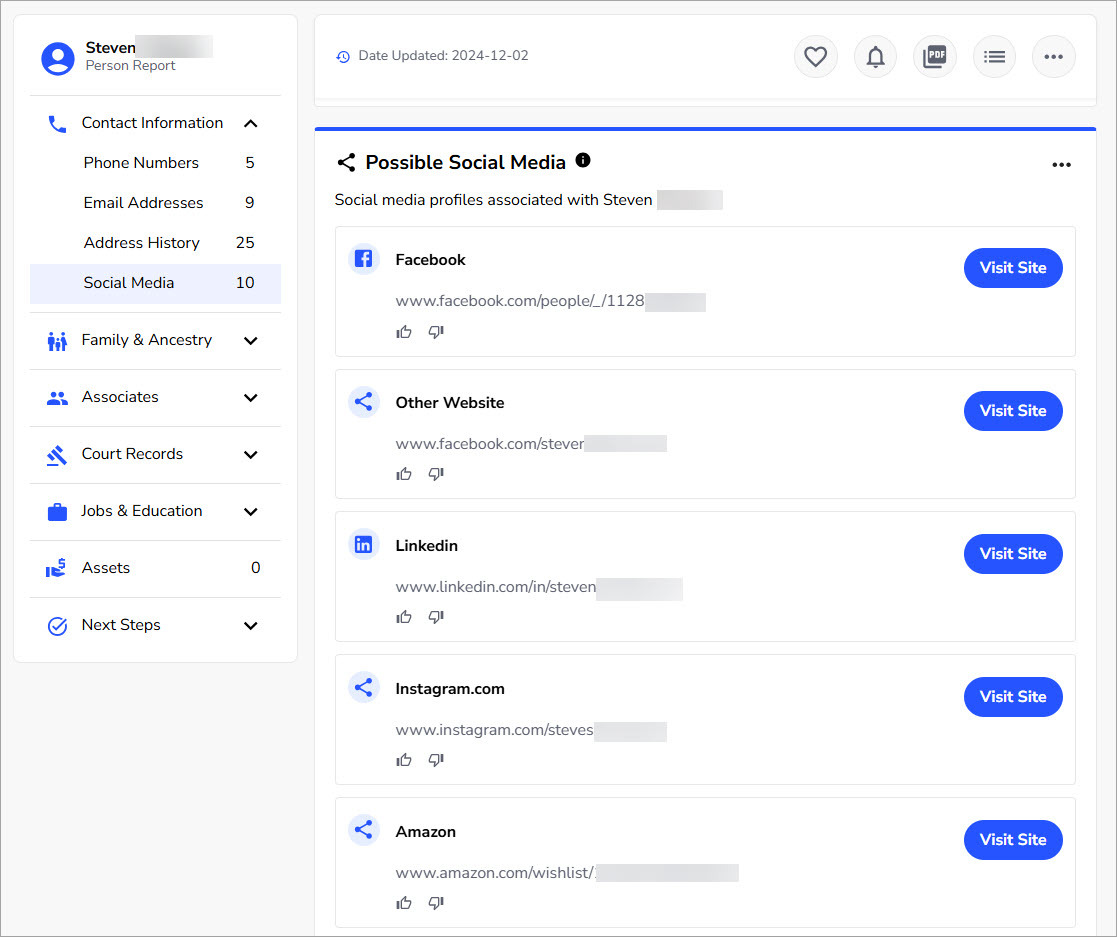This screenshot has height=940, width=1117.
Task: Click the Assets dollar icon in the sidebar
Action: (56, 568)
